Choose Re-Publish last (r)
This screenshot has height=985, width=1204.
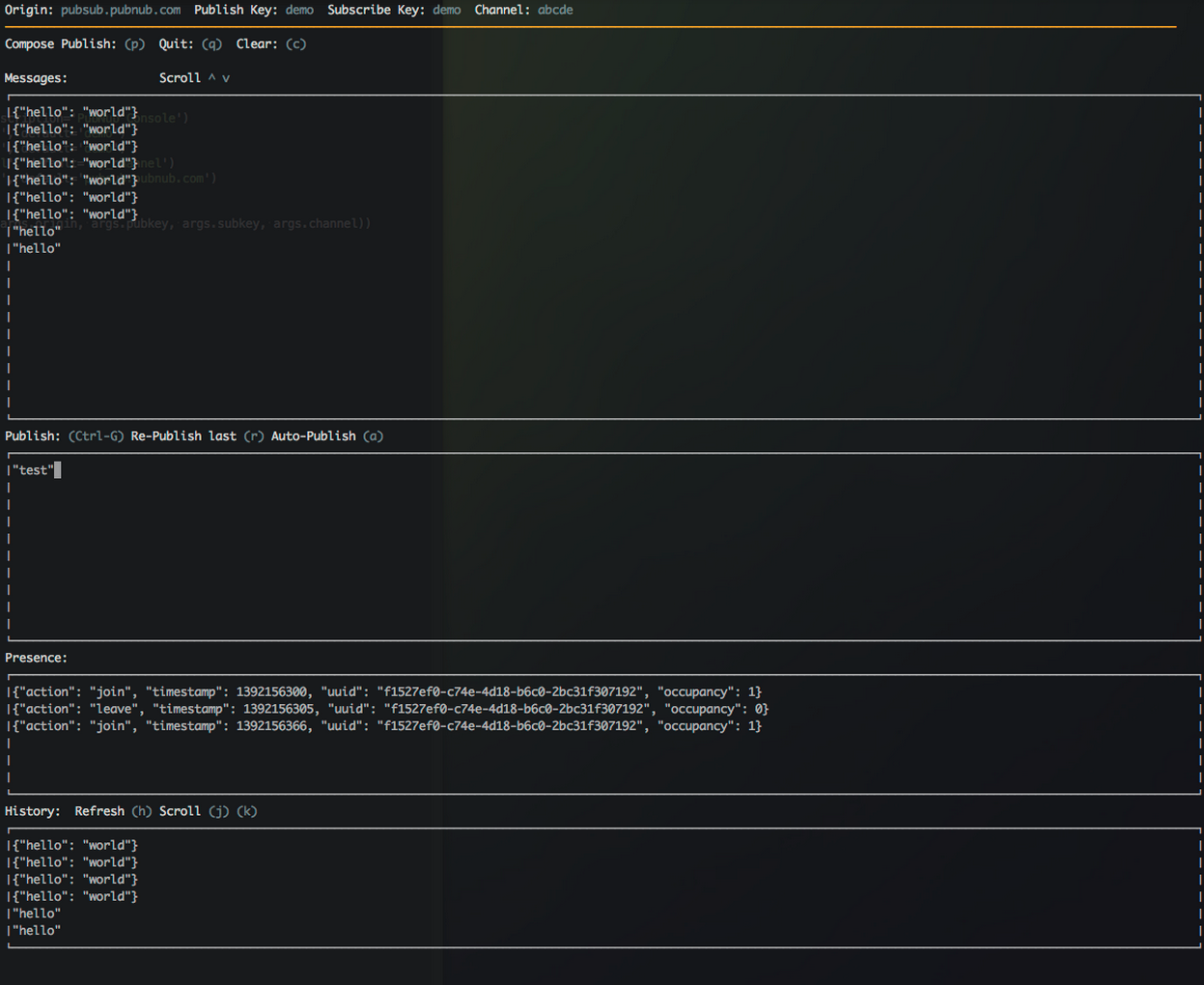(x=198, y=436)
